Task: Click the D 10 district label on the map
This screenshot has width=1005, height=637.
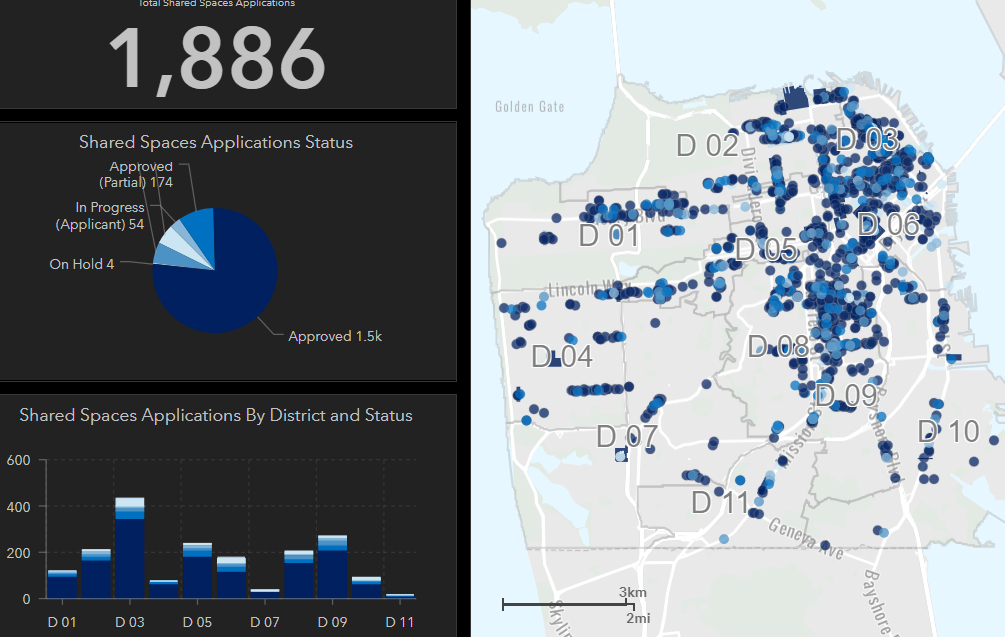Action: pyautogui.click(x=948, y=432)
